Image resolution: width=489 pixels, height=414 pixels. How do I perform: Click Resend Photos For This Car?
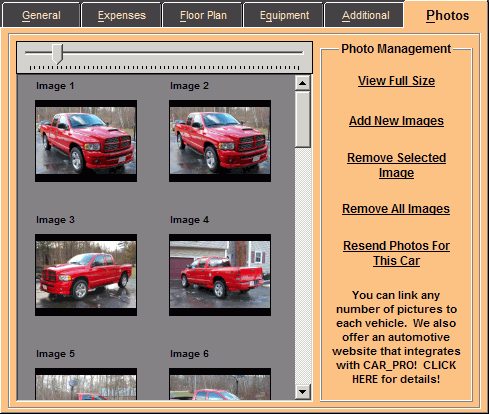(396, 253)
